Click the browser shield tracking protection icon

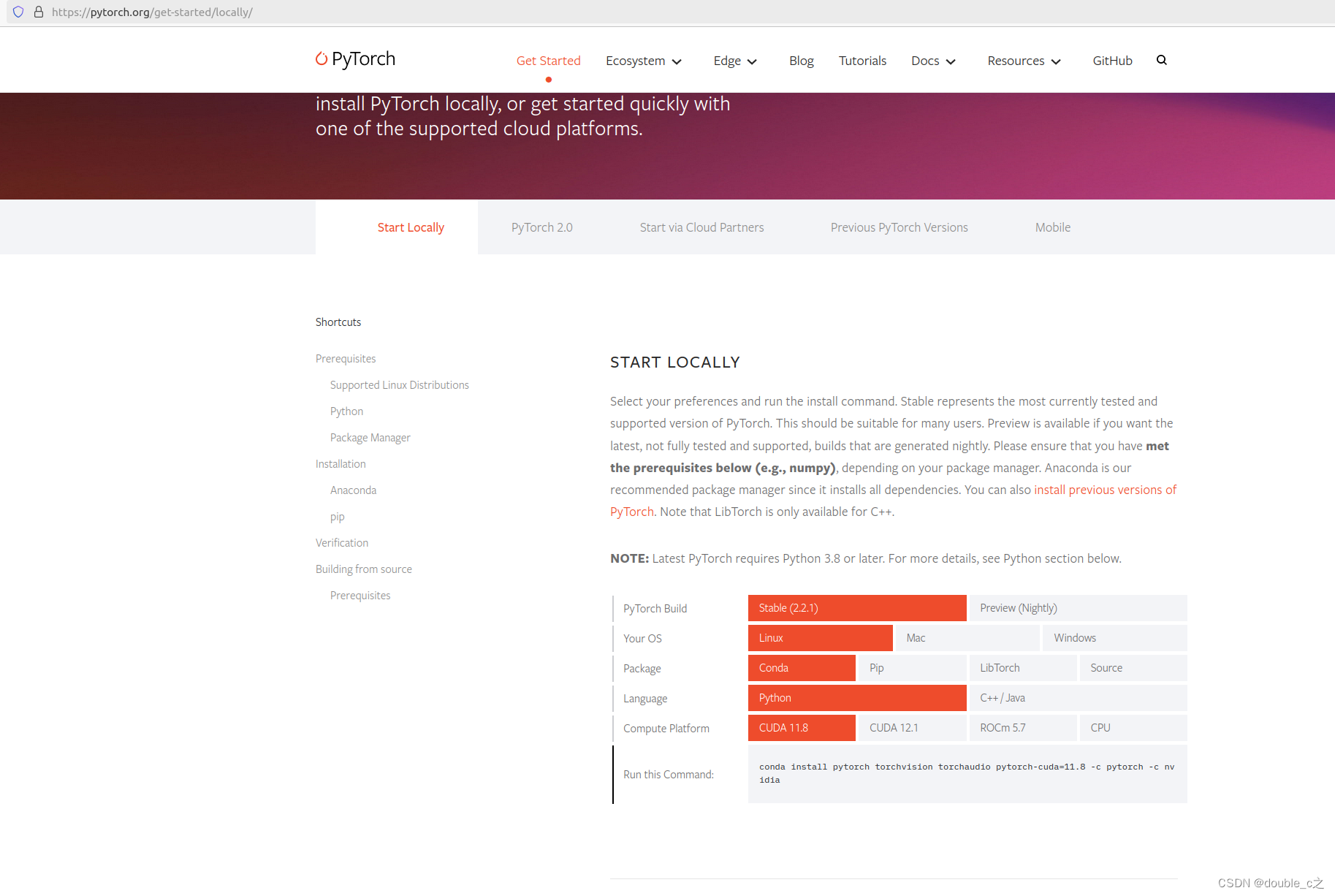tap(18, 12)
